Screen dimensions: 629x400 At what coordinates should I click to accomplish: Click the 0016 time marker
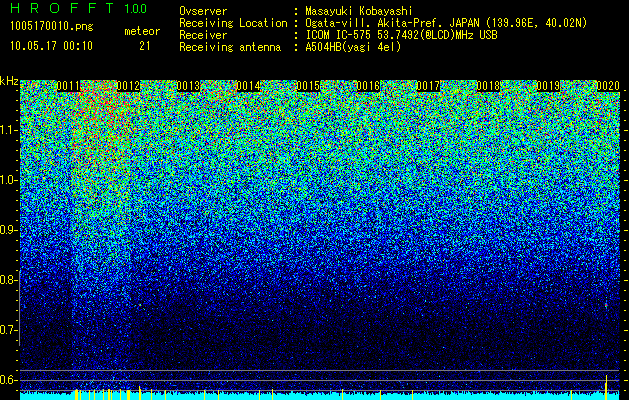point(368,86)
